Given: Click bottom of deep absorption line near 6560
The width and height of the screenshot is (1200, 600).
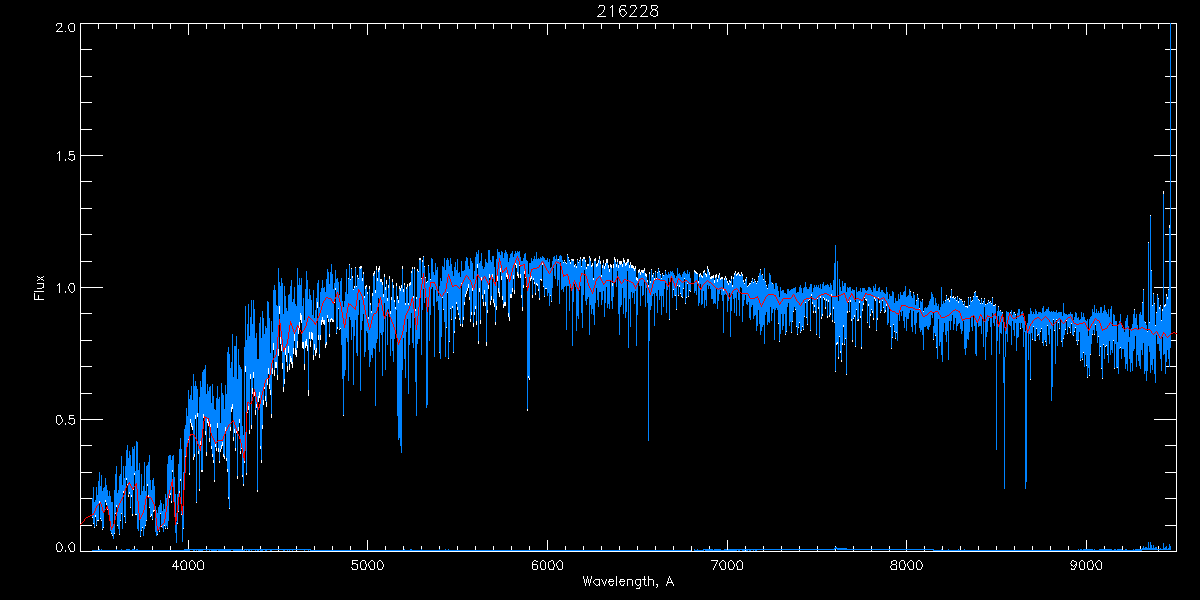Looking at the screenshot, I should pyautogui.click(x=648, y=439).
